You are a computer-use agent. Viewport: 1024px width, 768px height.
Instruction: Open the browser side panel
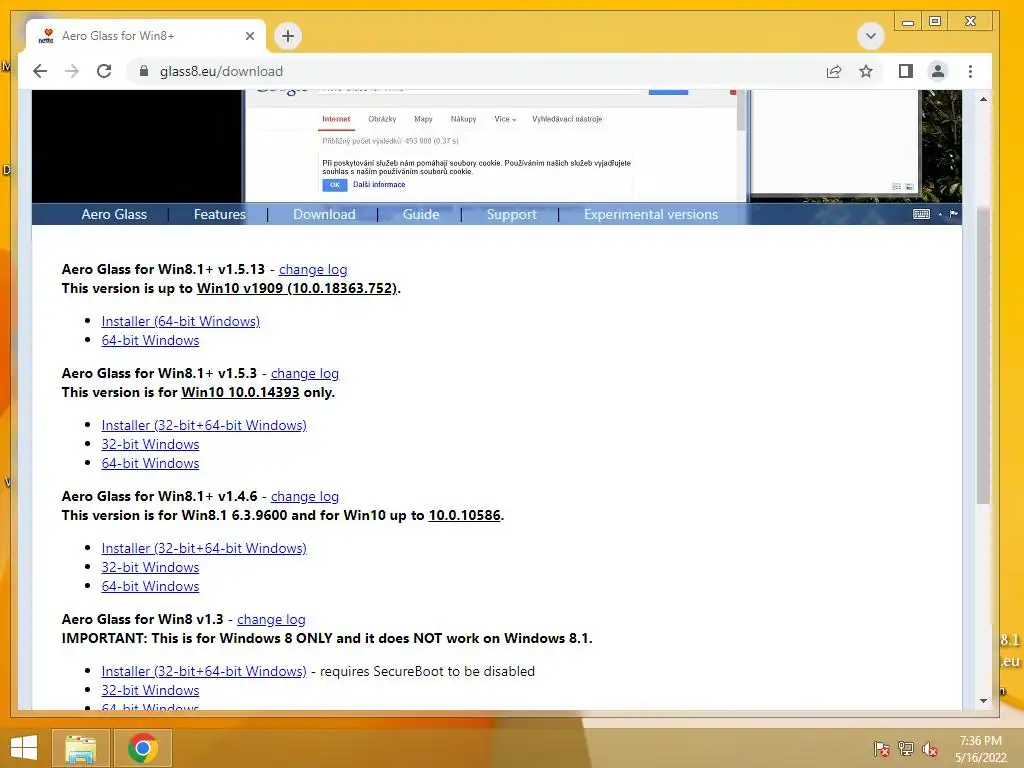[x=906, y=71]
